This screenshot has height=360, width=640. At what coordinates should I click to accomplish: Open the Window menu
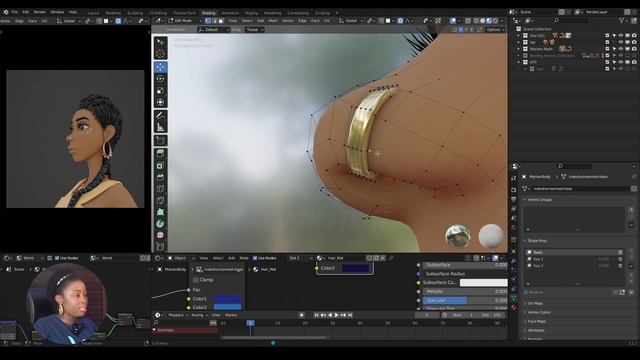point(57,12)
